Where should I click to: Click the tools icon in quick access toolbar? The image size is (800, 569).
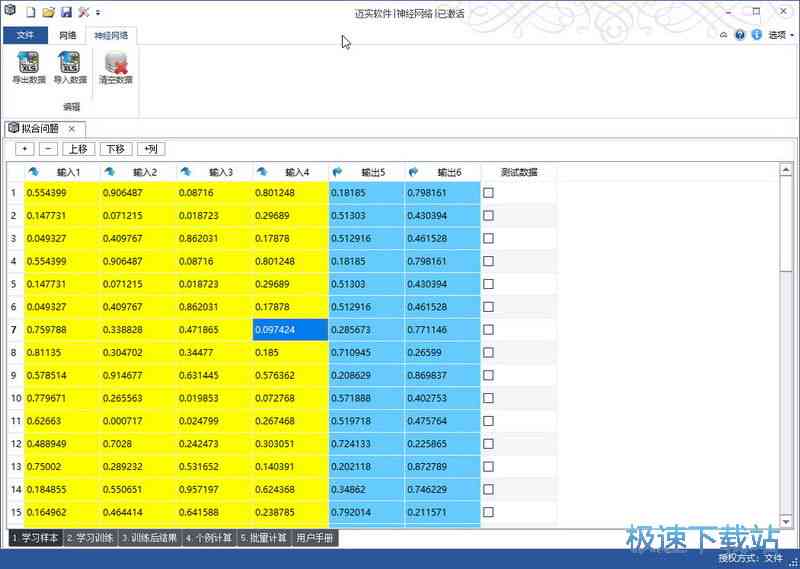84,12
